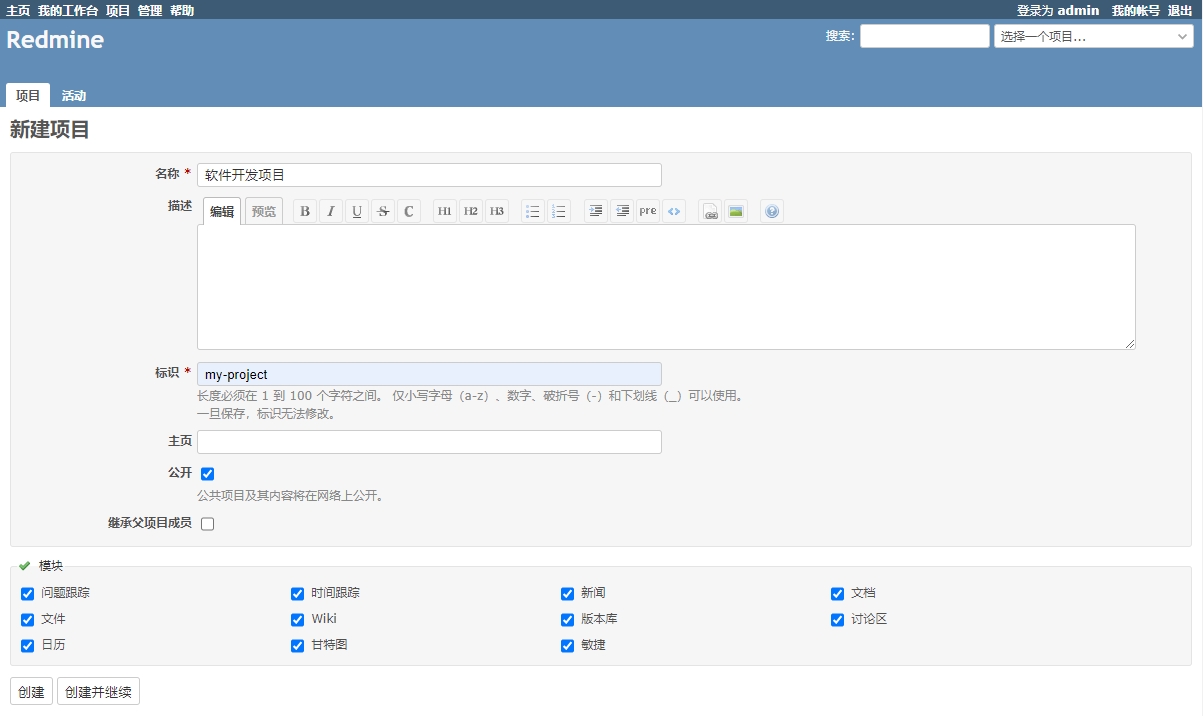Disable the 甘特图 module checkbox
Viewport: 1203px width, 716px height.
(x=297, y=646)
